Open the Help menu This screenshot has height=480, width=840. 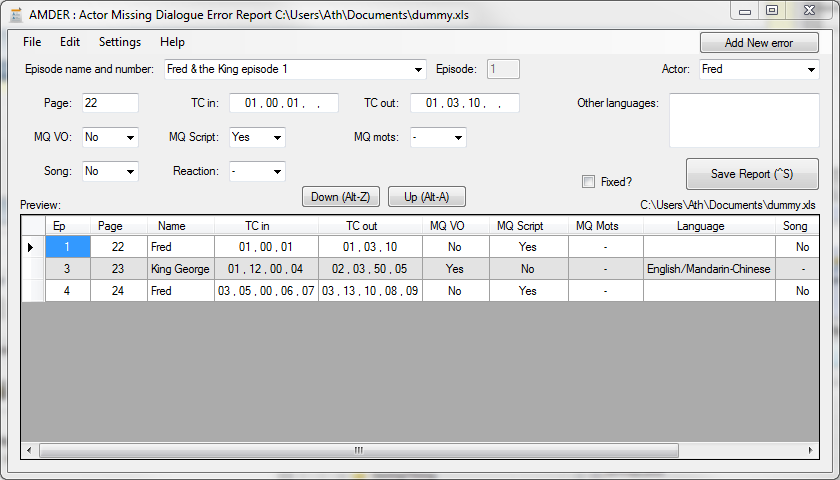pyautogui.click(x=172, y=42)
